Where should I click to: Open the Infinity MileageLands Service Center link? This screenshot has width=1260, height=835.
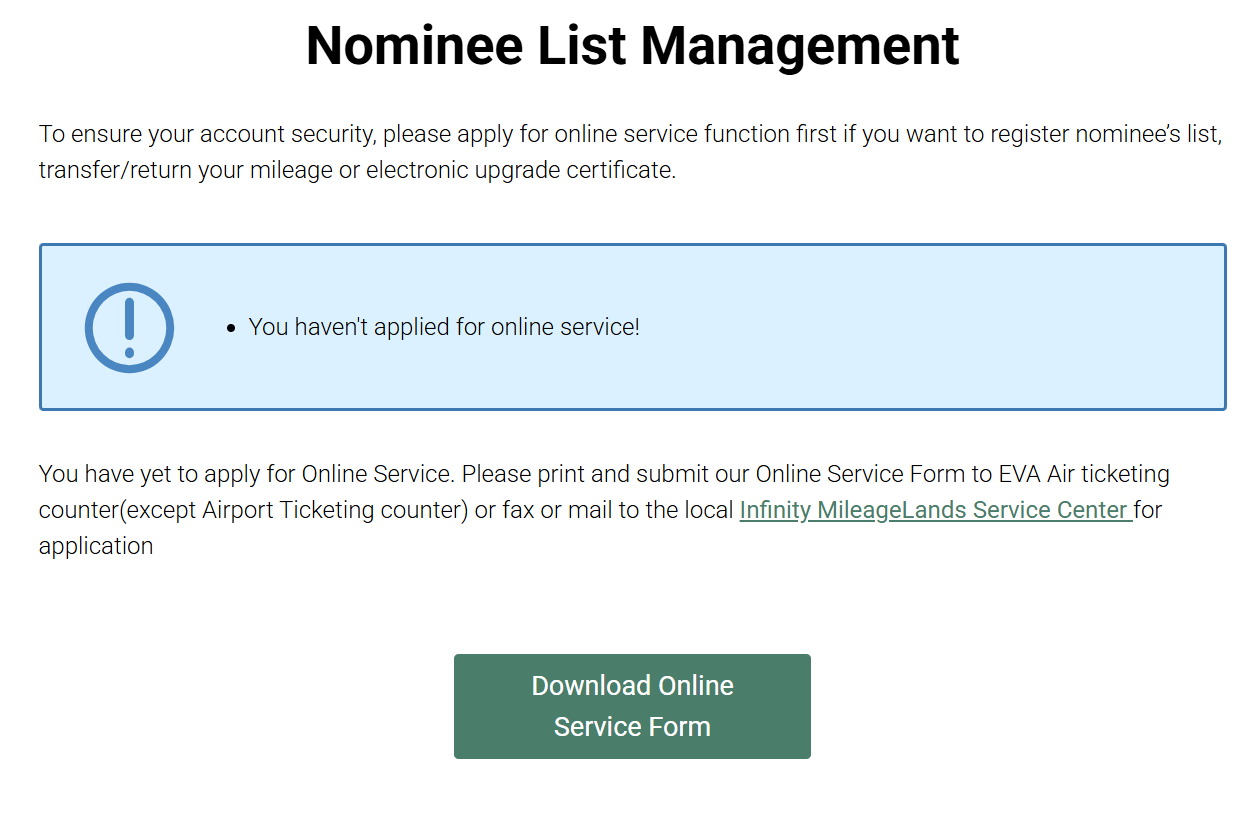pos(935,510)
